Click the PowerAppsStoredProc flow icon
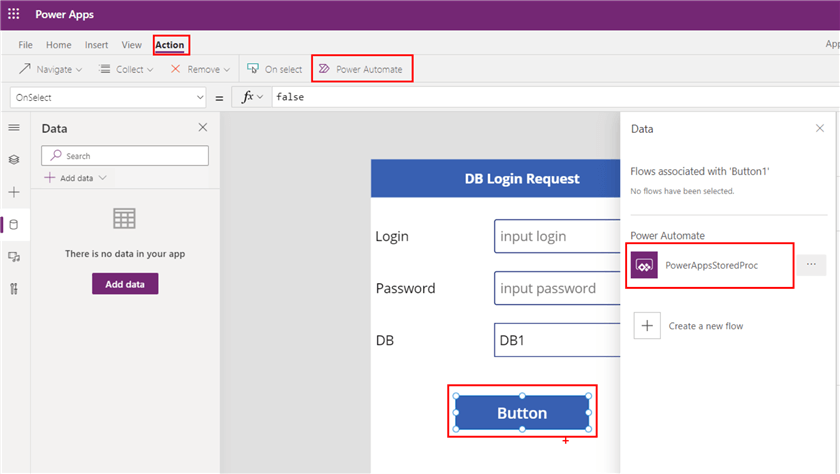The height and width of the screenshot is (474, 840). coord(644,265)
